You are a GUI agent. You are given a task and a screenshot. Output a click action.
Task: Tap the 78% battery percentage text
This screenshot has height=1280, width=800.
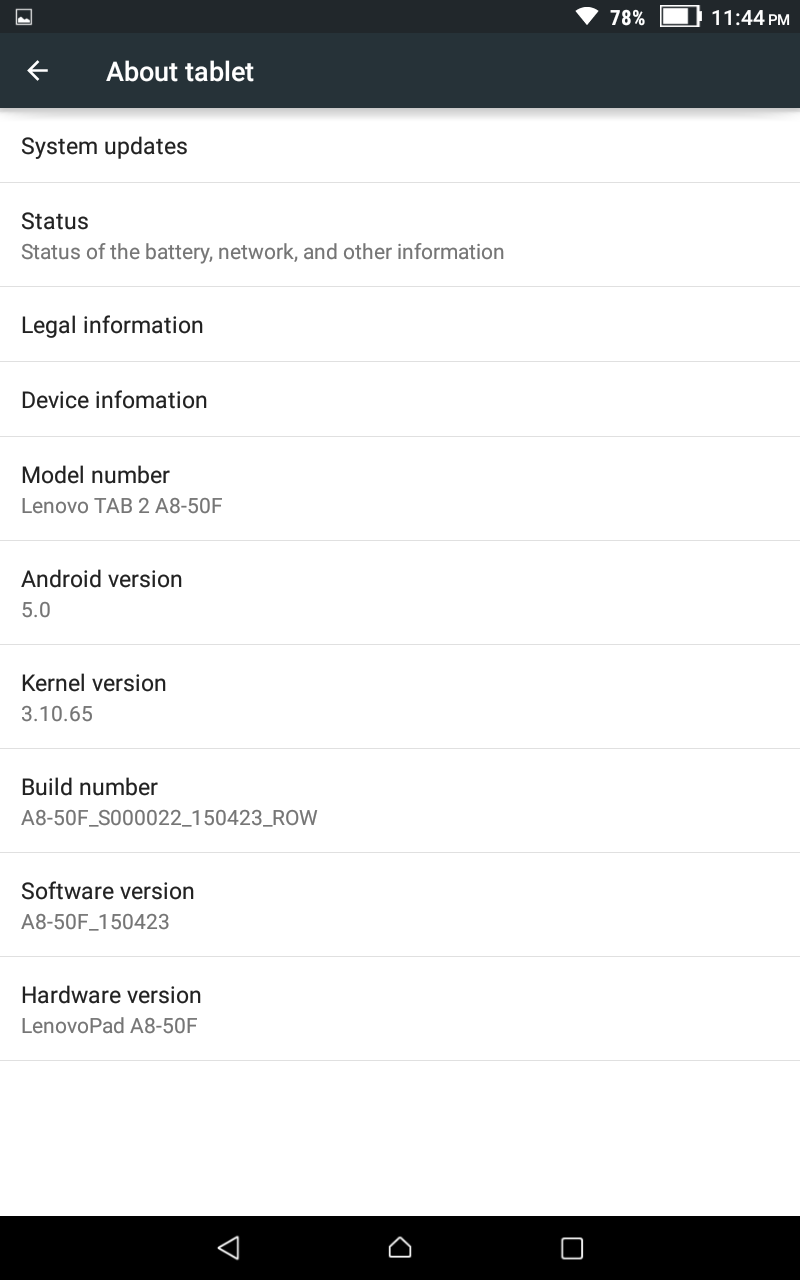point(627,17)
